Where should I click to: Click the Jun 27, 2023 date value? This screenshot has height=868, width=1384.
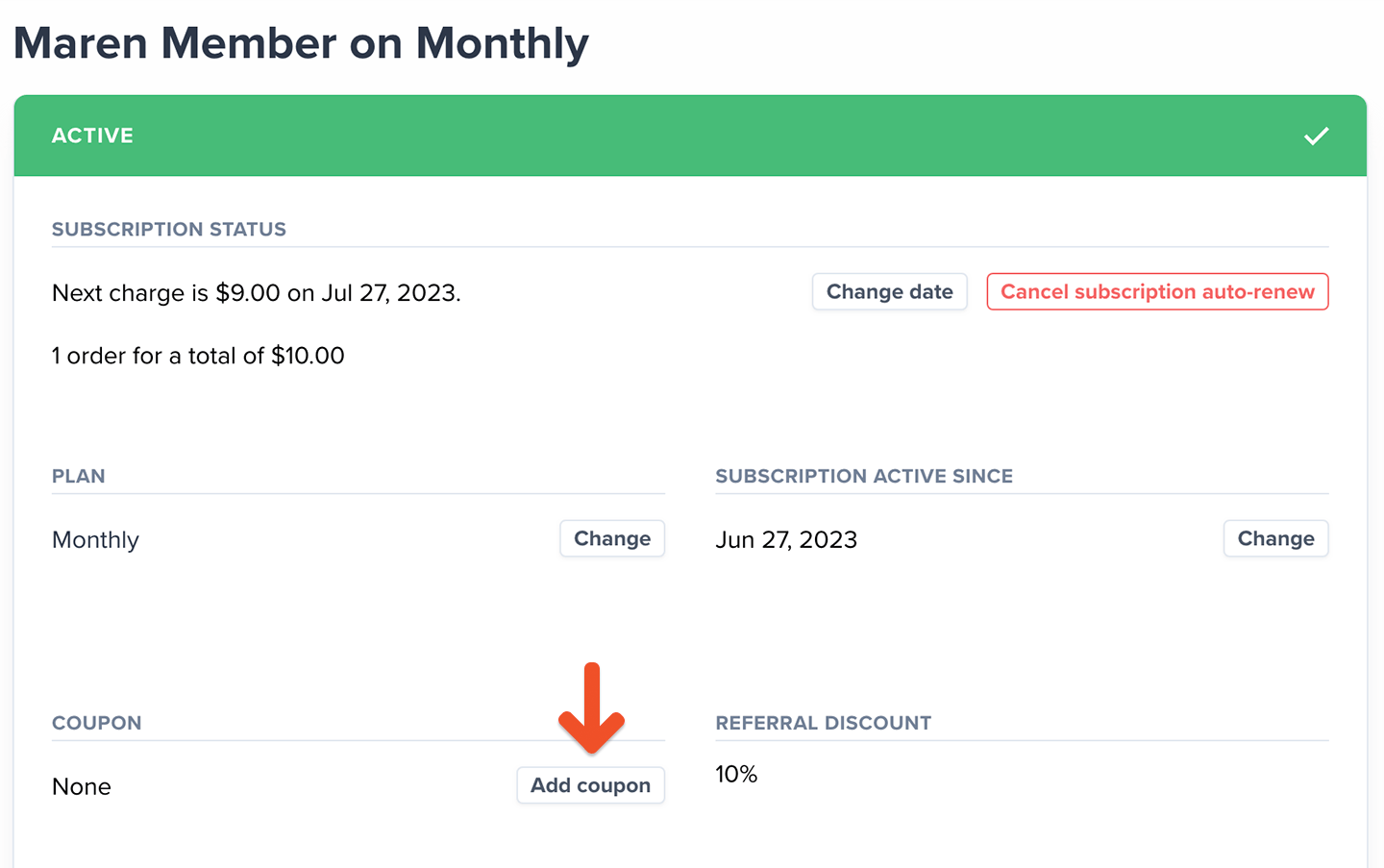tap(786, 540)
